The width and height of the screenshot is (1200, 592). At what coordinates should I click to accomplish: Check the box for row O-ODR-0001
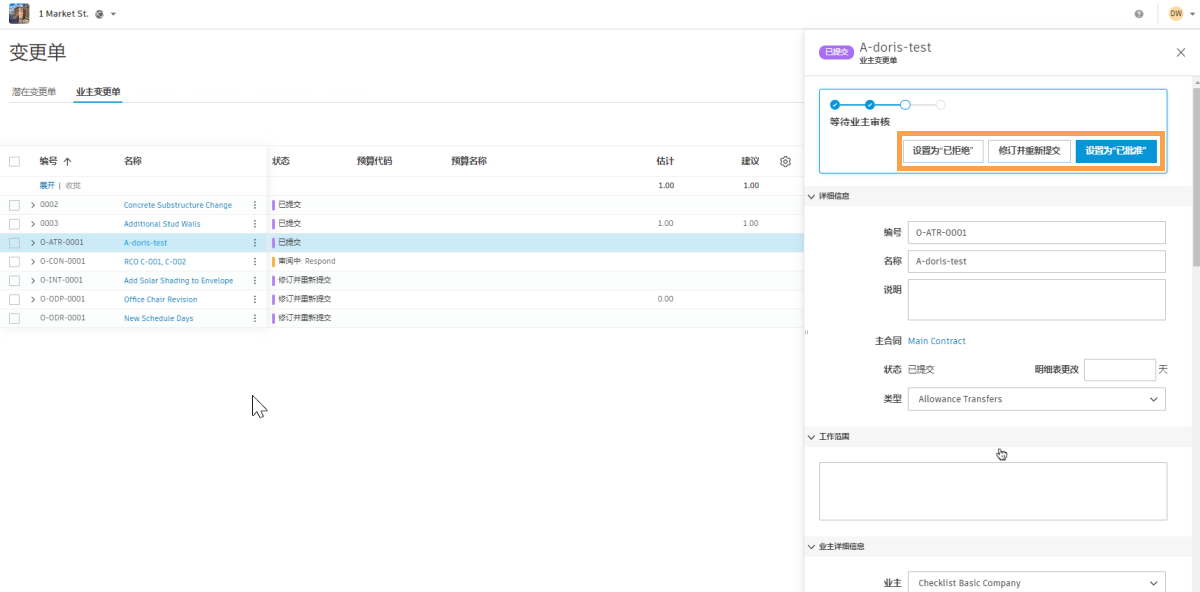coord(14,318)
